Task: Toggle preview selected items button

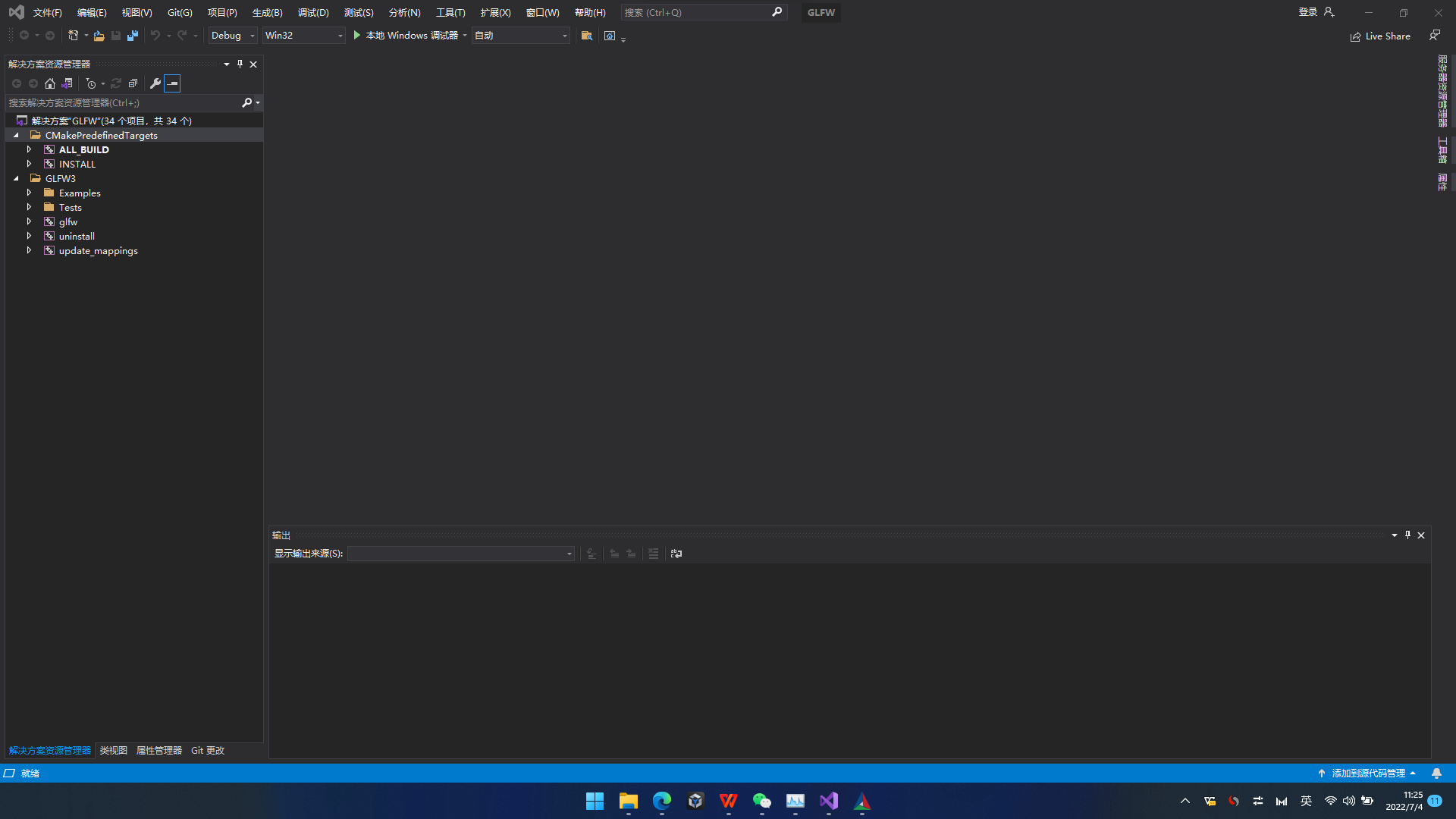Action: [172, 83]
